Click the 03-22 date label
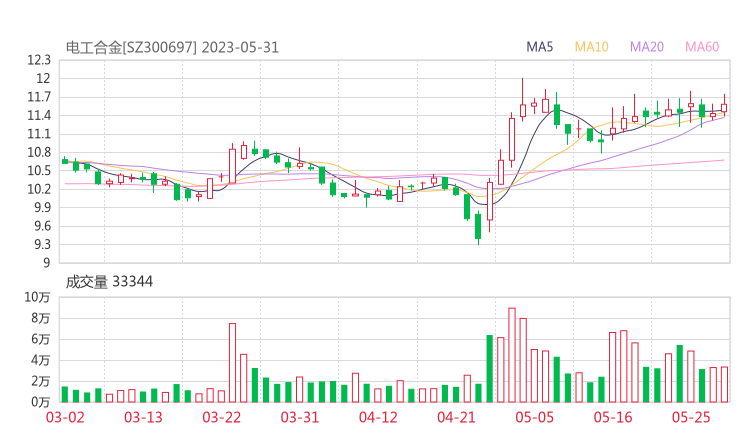740x440 pixels. coord(222,417)
